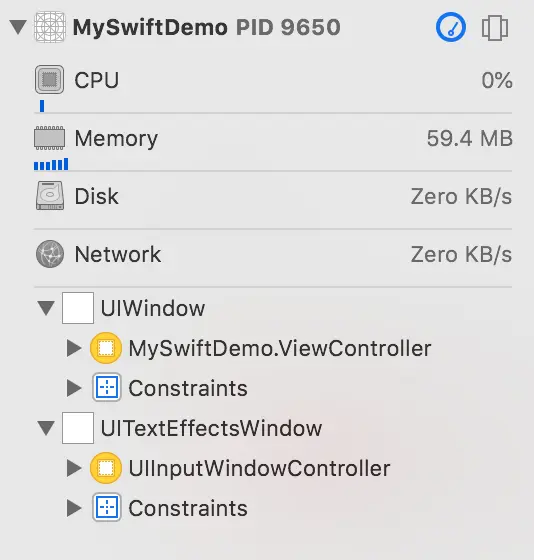Open the view hierarchy filter icon
This screenshot has height=560, width=534.
point(495,28)
